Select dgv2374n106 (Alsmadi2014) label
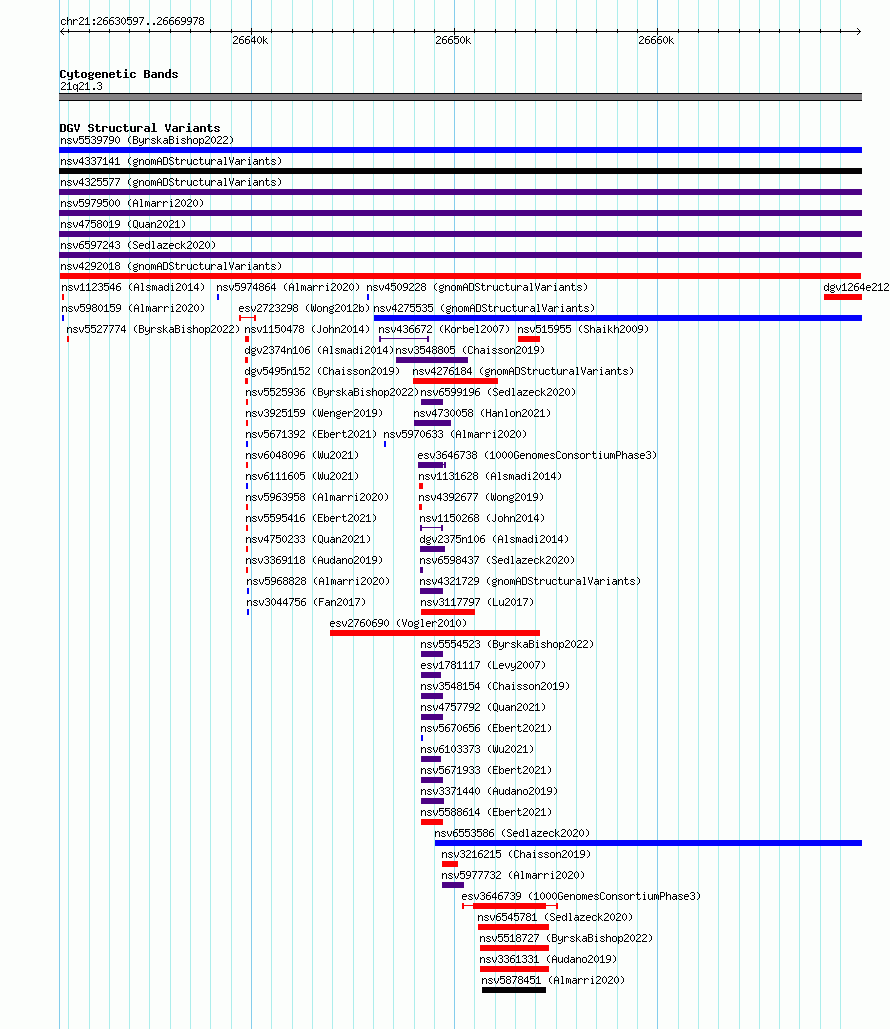The height and width of the screenshot is (1029, 890). click(319, 350)
